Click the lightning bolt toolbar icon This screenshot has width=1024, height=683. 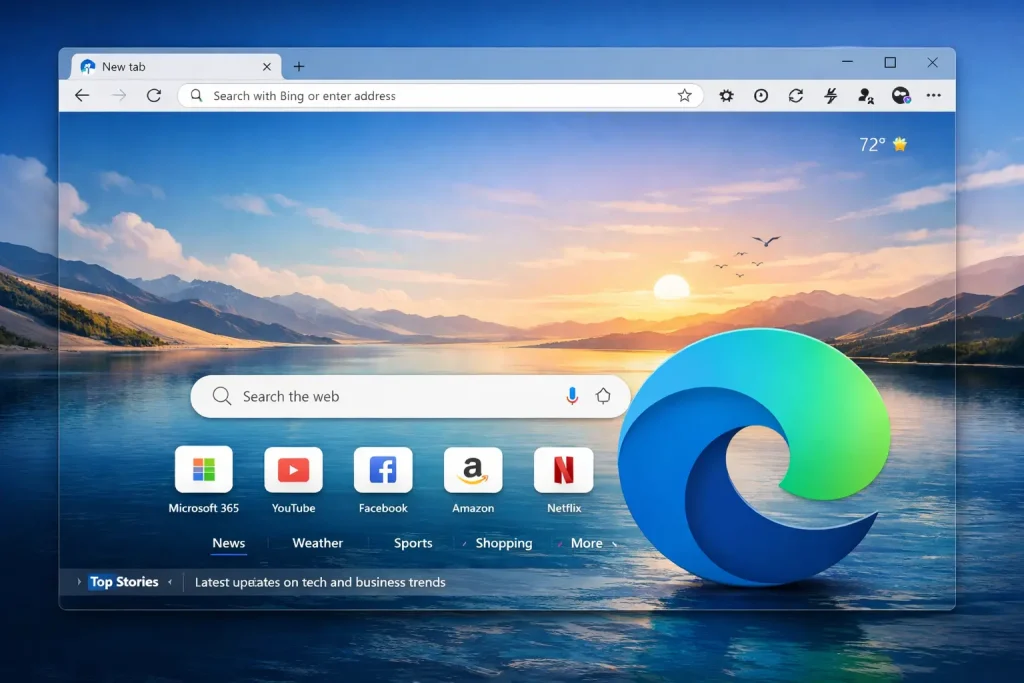point(831,96)
